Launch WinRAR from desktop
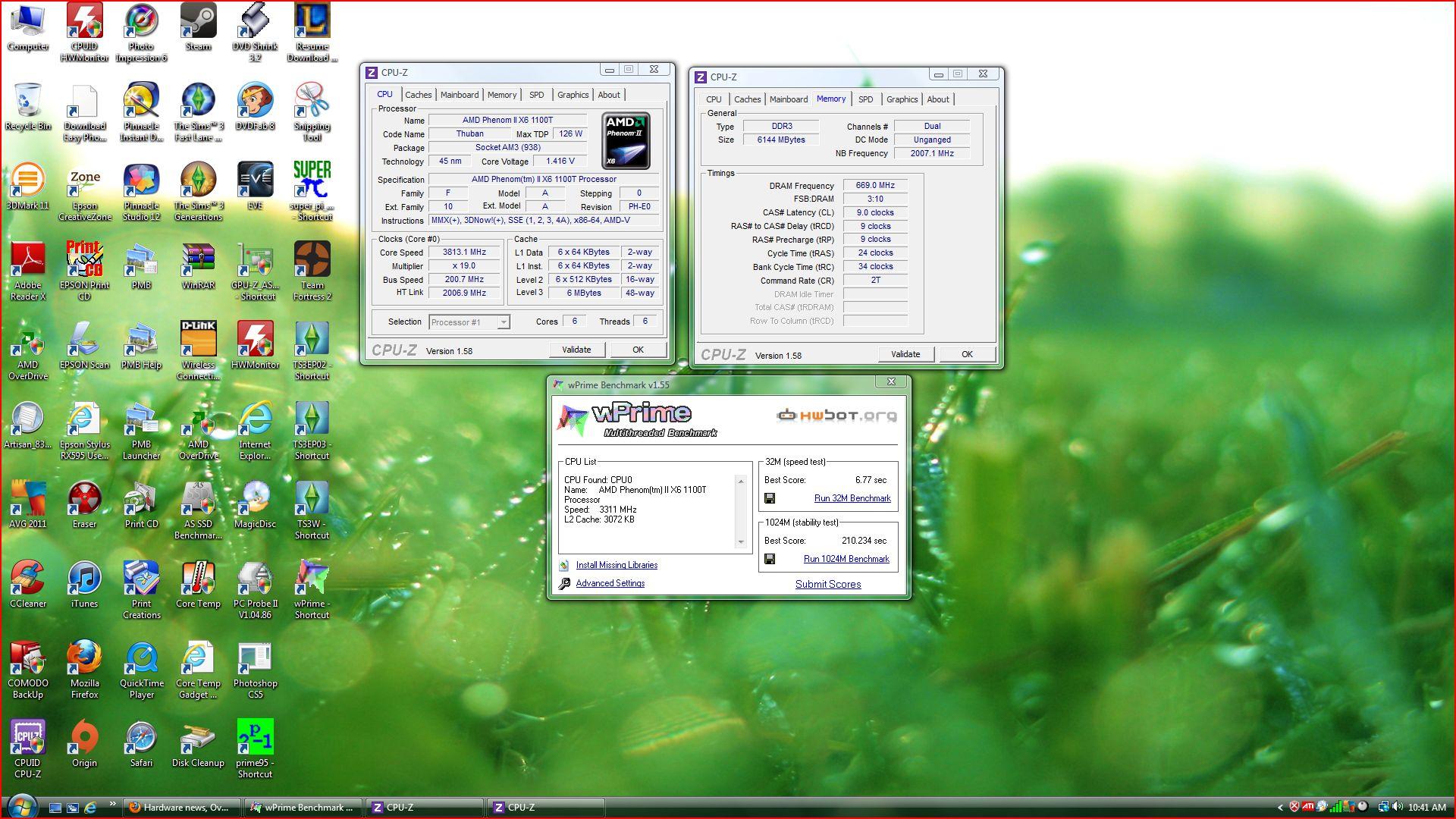 click(198, 266)
